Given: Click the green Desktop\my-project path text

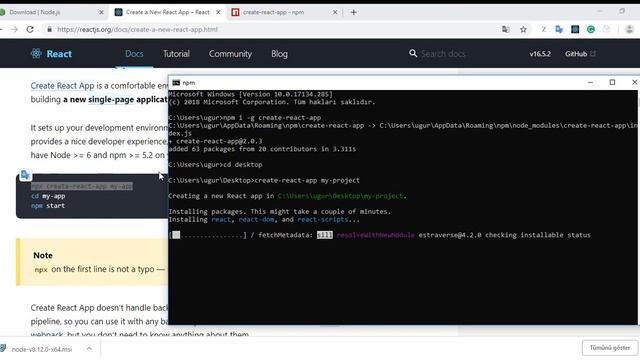Looking at the screenshot, I should point(340,196).
